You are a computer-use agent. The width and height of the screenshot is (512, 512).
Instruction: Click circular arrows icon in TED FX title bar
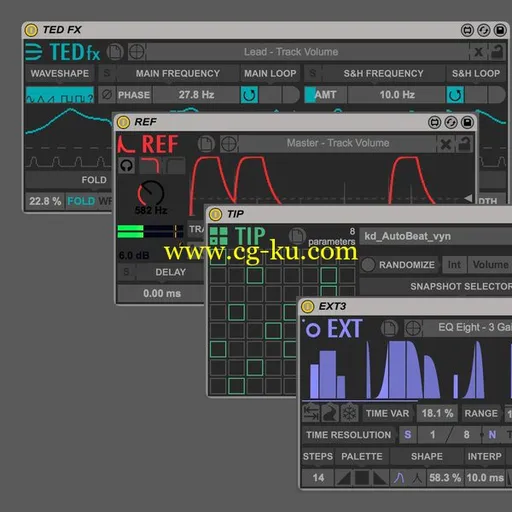[484, 30]
